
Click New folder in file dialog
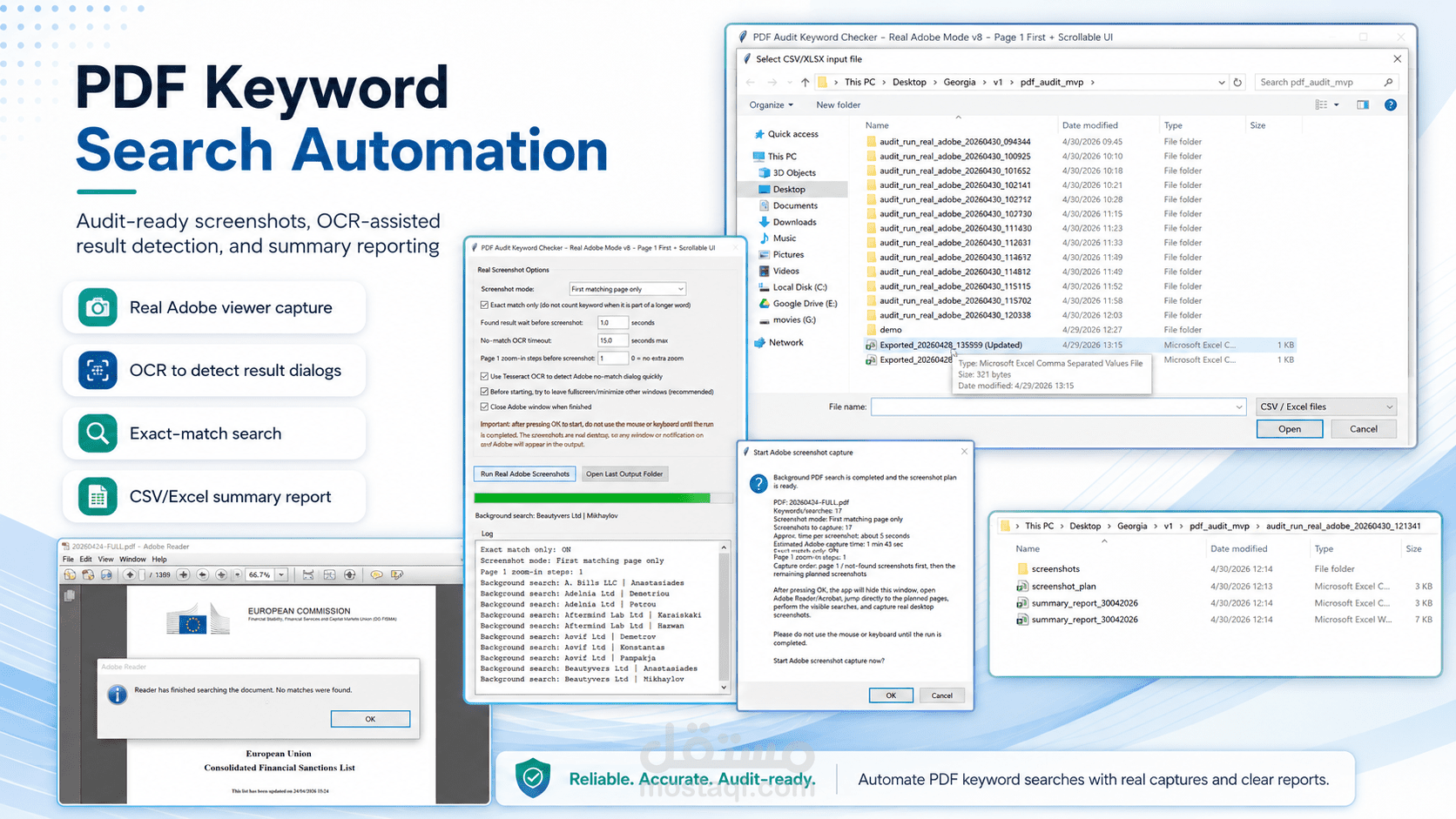(x=838, y=105)
